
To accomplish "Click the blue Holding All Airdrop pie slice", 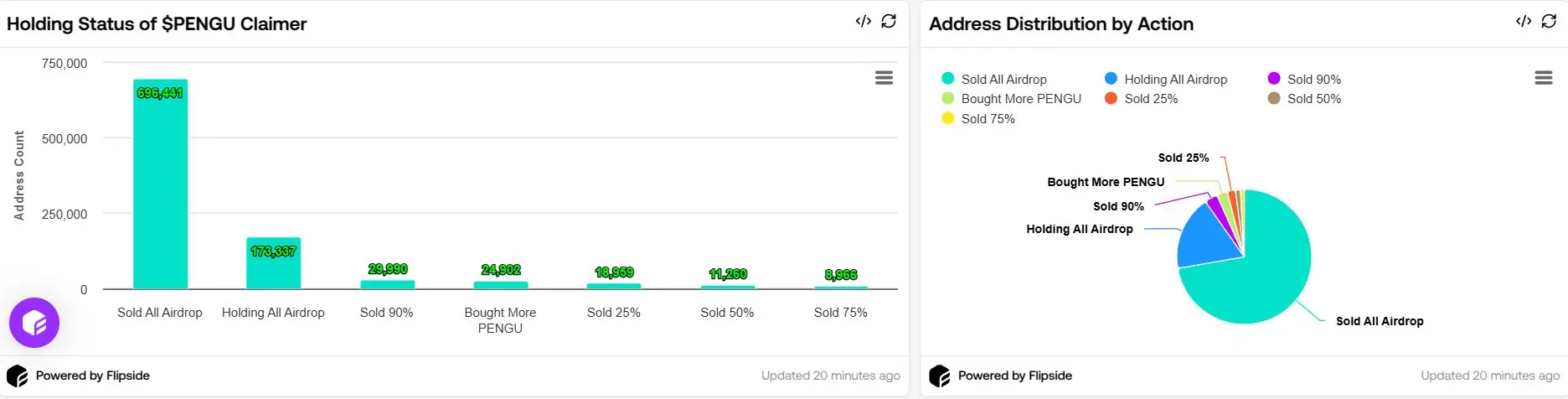I will point(1204,240).
